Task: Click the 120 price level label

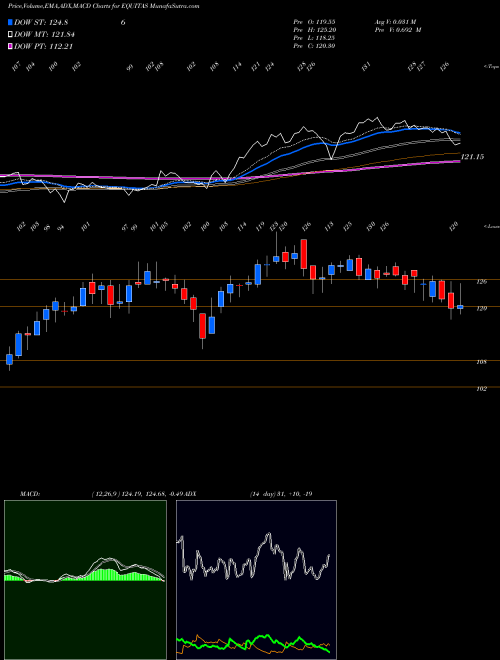Action: (482, 309)
